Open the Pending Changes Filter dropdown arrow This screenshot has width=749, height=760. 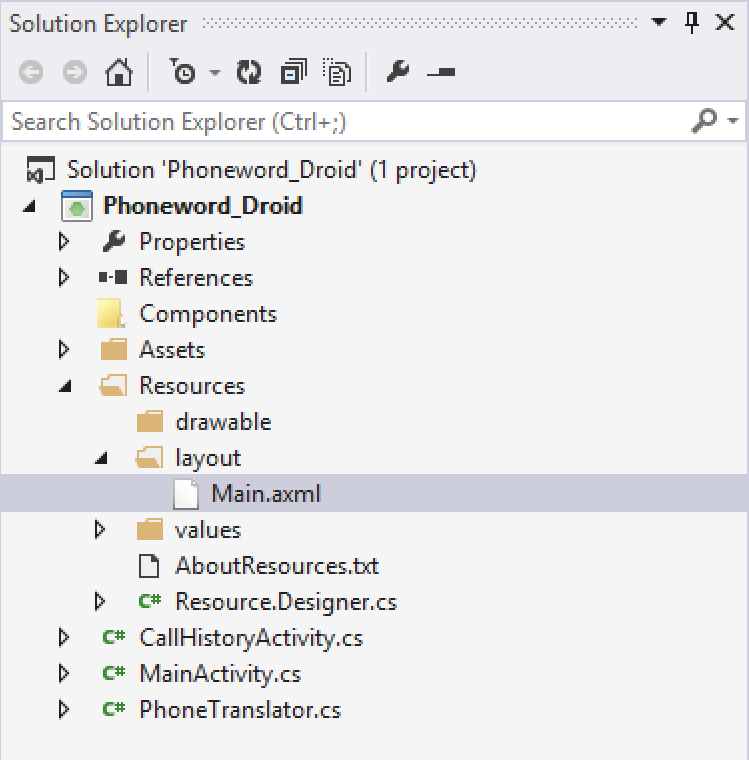tap(214, 73)
